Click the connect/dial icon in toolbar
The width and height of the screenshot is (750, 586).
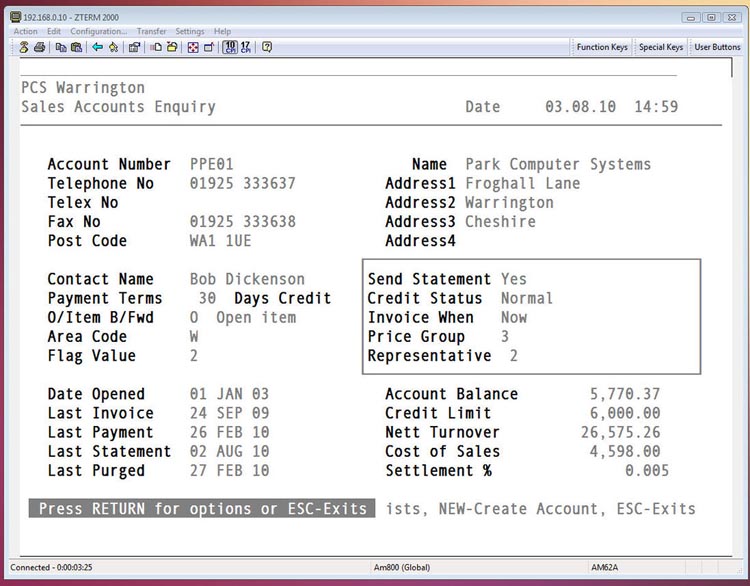click(23, 47)
